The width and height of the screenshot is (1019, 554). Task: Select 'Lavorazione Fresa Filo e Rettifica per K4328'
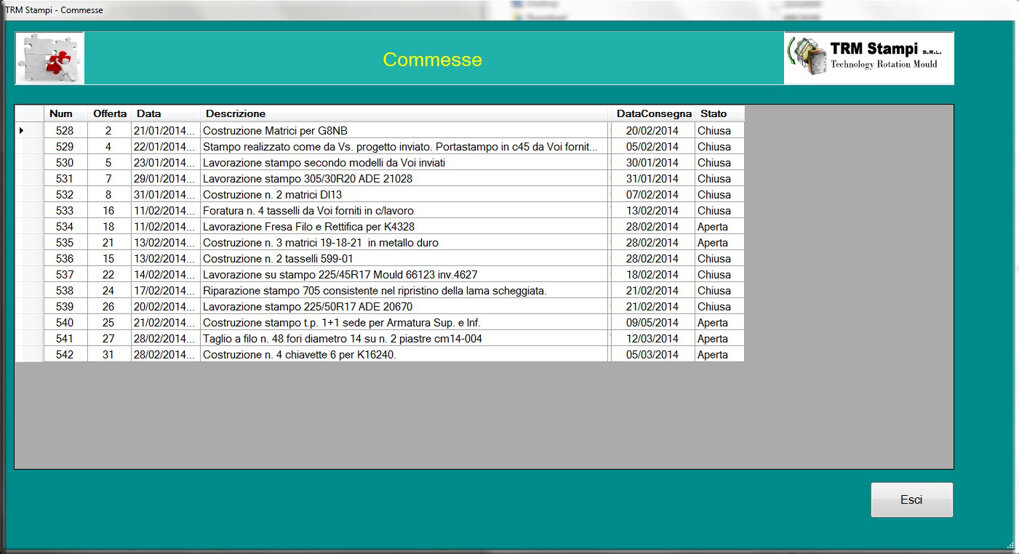(406, 226)
